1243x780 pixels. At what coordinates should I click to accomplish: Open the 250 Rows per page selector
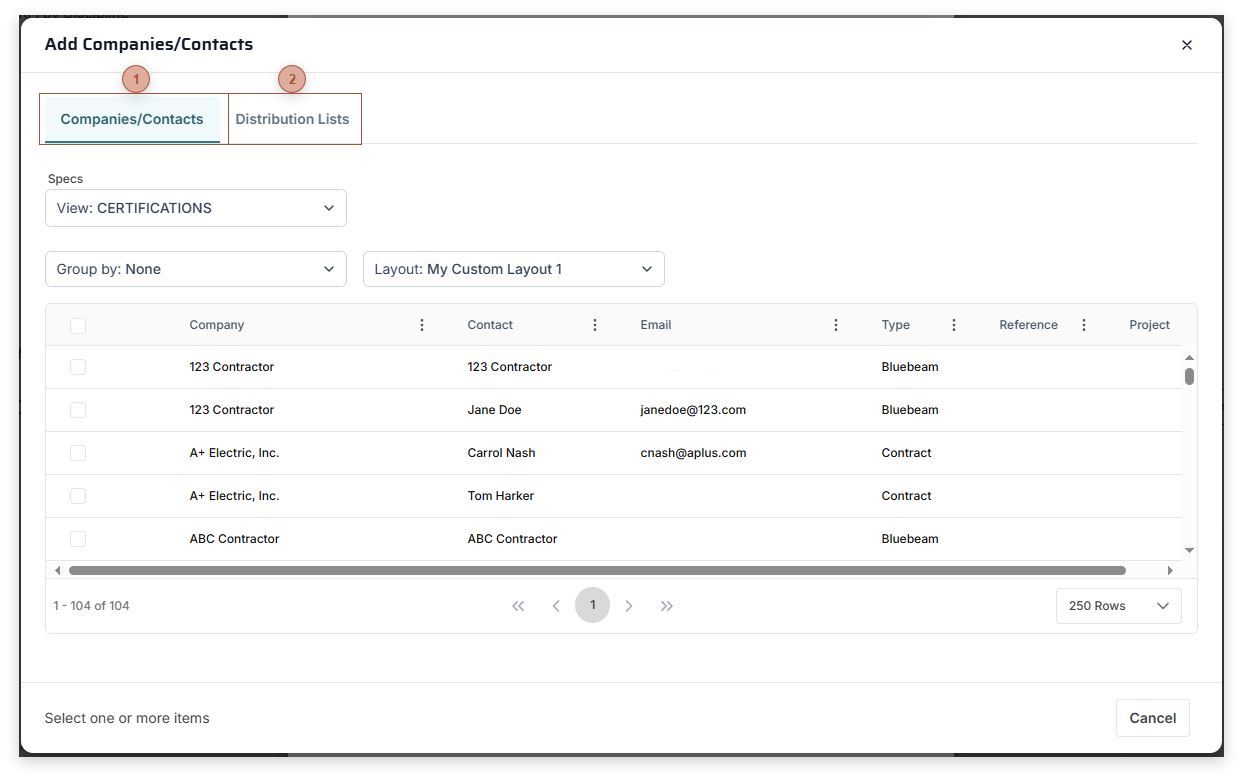(x=1118, y=605)
